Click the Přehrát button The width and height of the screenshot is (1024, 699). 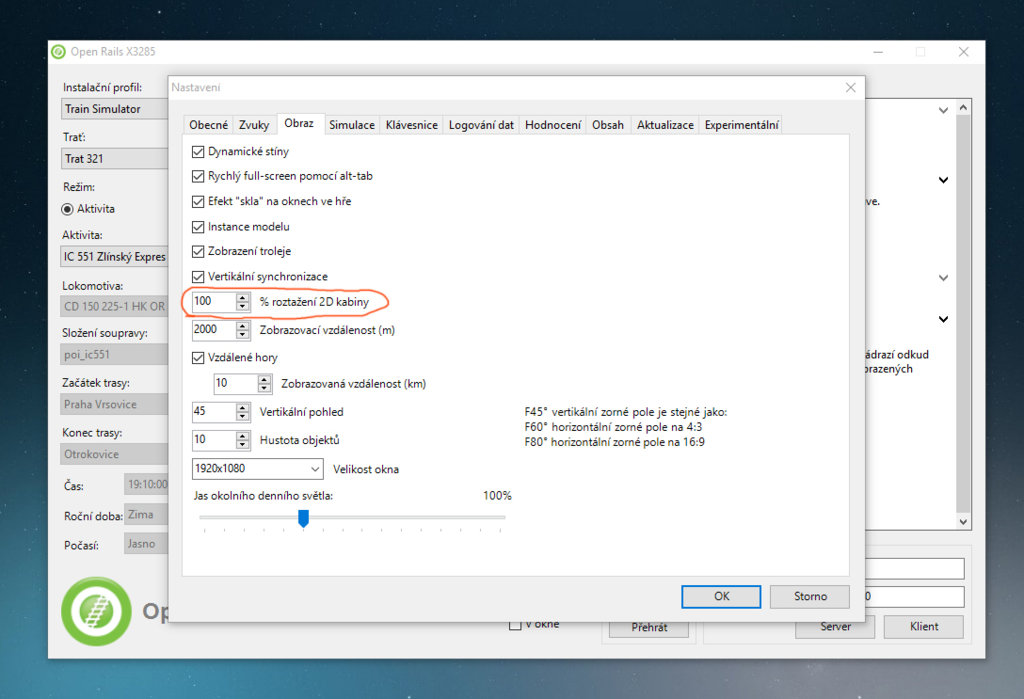648,628
